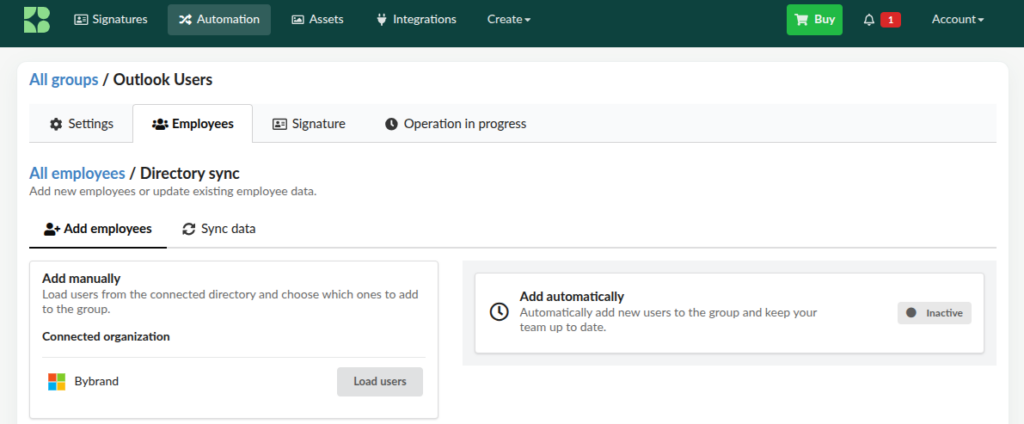1024x424 pixels.
Task: Expand the Account dropdown
Action: (957, 20)
